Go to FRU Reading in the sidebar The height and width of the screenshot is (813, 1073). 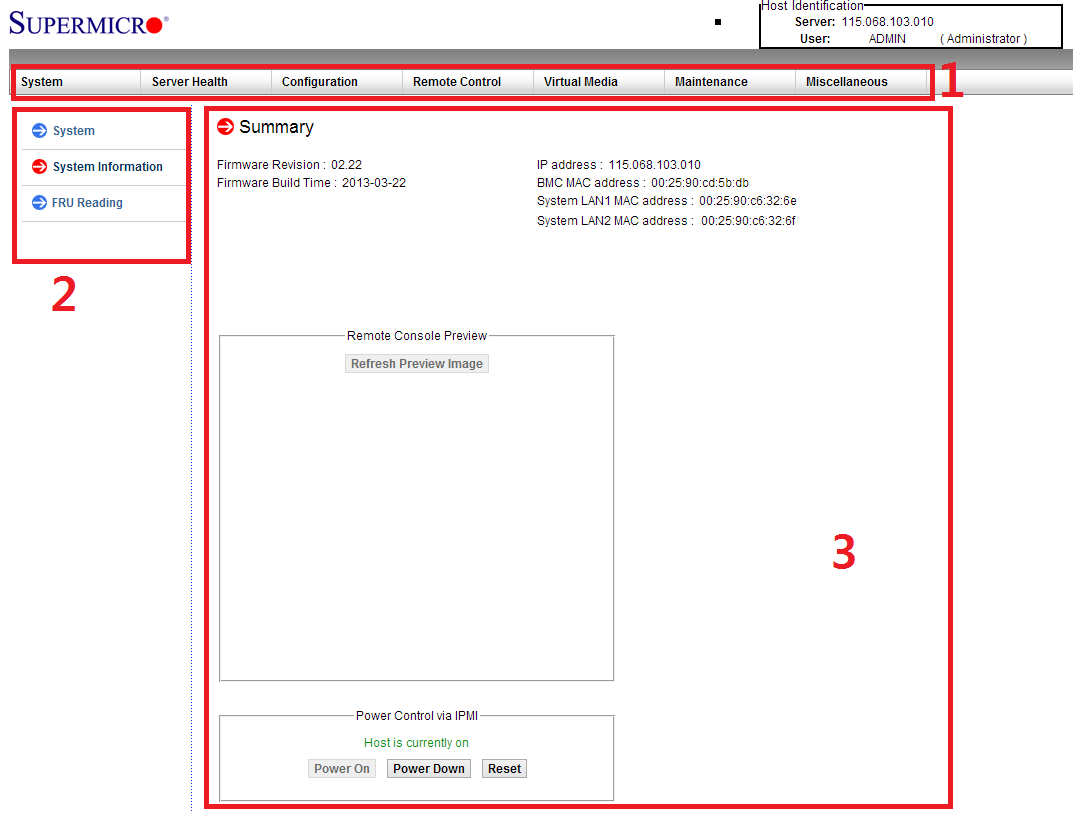point(87,203)
